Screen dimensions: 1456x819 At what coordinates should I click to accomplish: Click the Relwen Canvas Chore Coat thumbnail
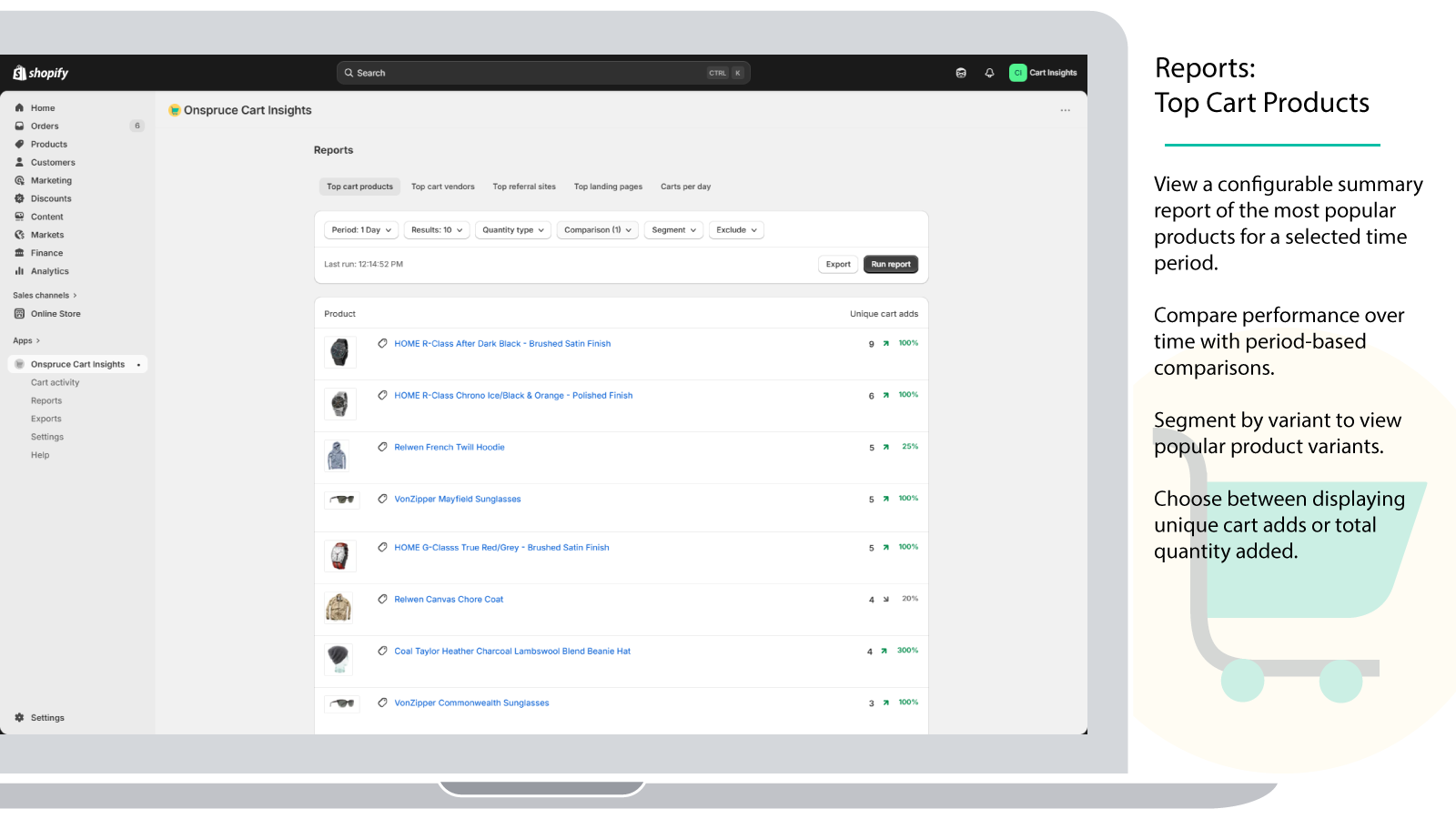339,607
